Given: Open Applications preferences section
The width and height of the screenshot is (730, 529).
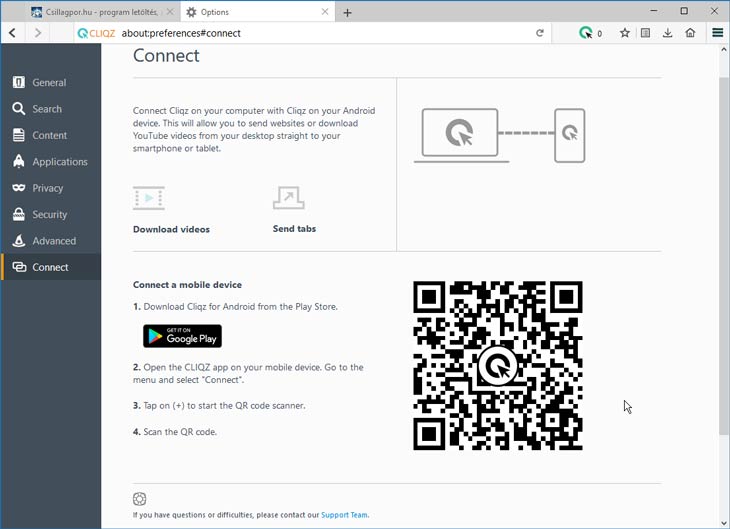Looking at the screenshot, I should (51, 162).
